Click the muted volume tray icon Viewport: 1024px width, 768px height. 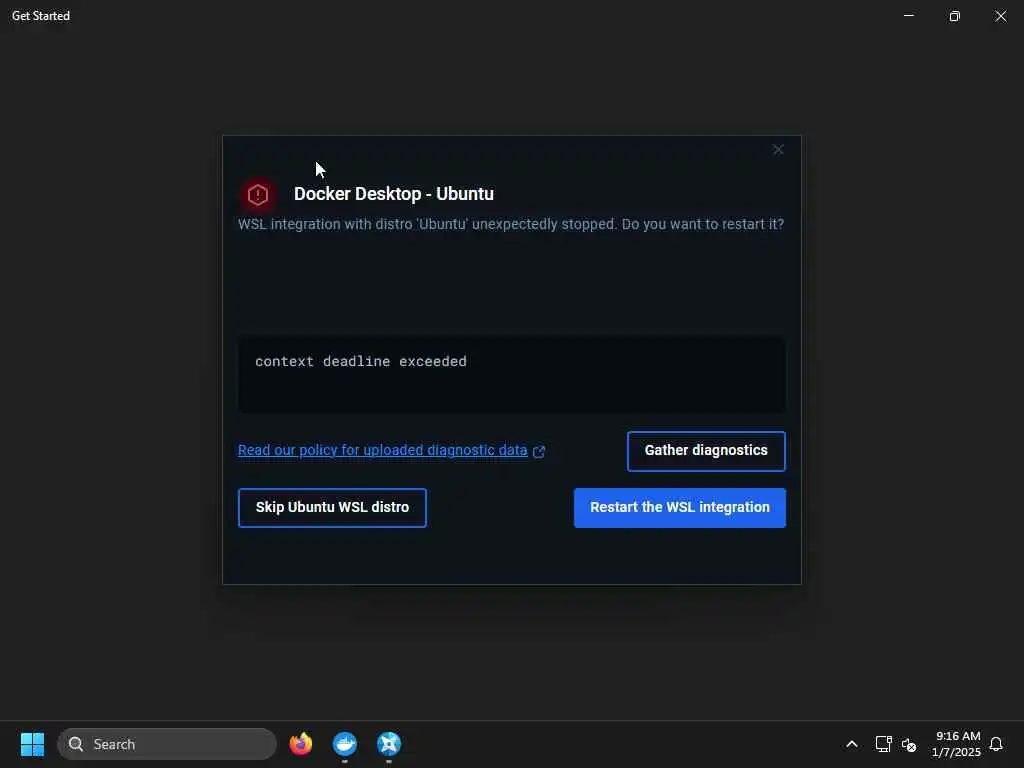[x=908, y=744]
